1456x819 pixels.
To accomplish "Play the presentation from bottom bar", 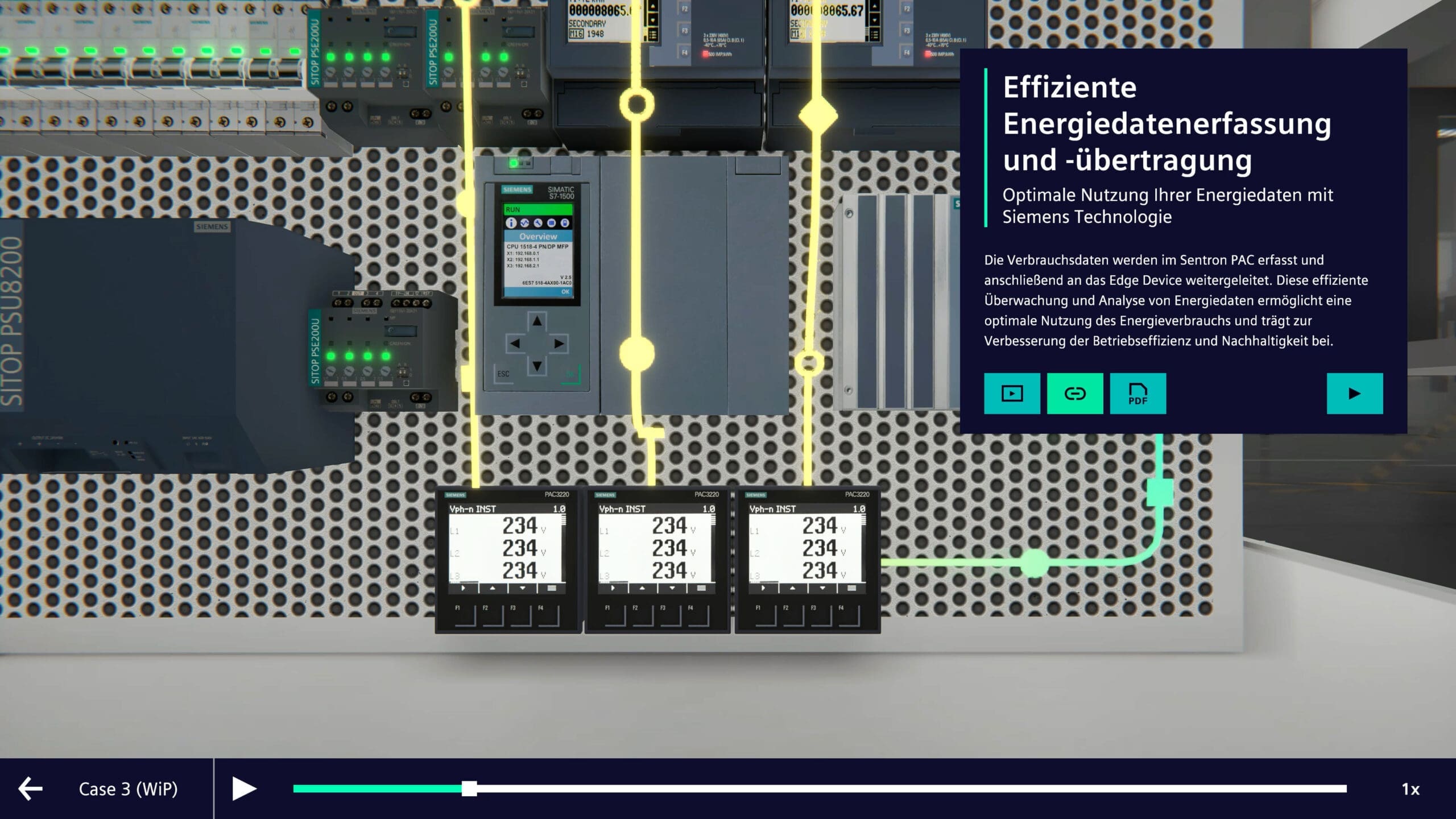I will coord(245,789).
